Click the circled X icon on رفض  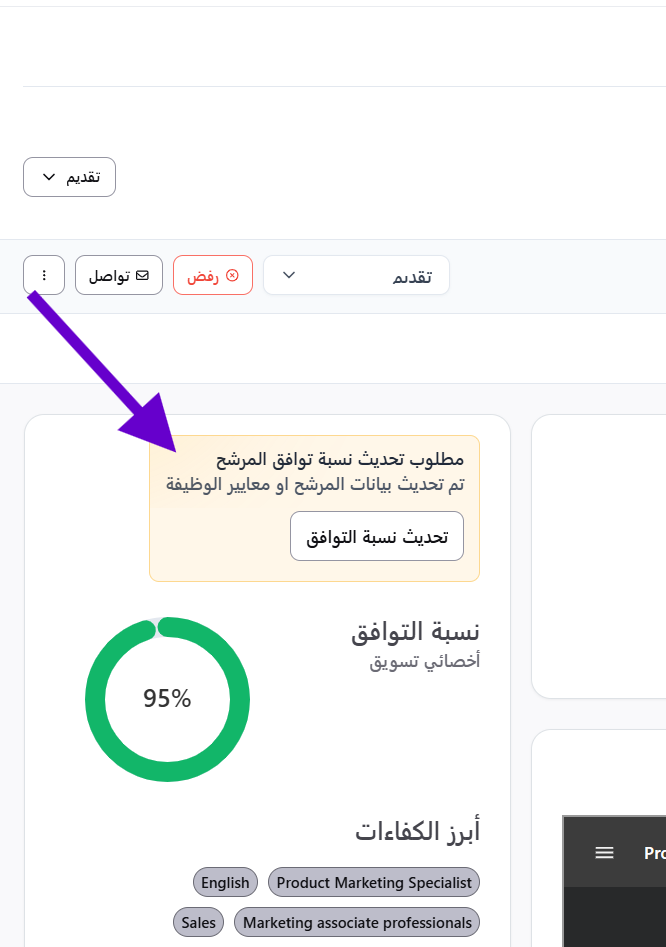pos(232,275)
